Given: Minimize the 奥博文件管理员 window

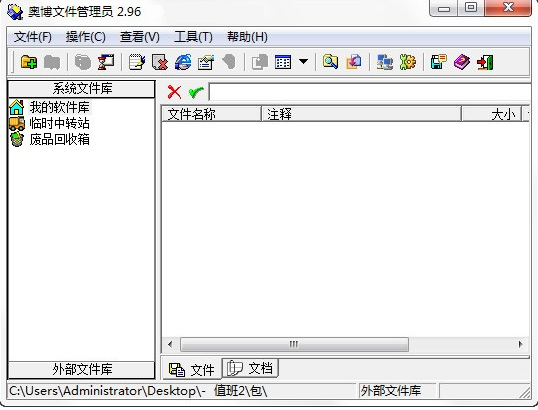Looking at the screenshot, I should point(444,8).
